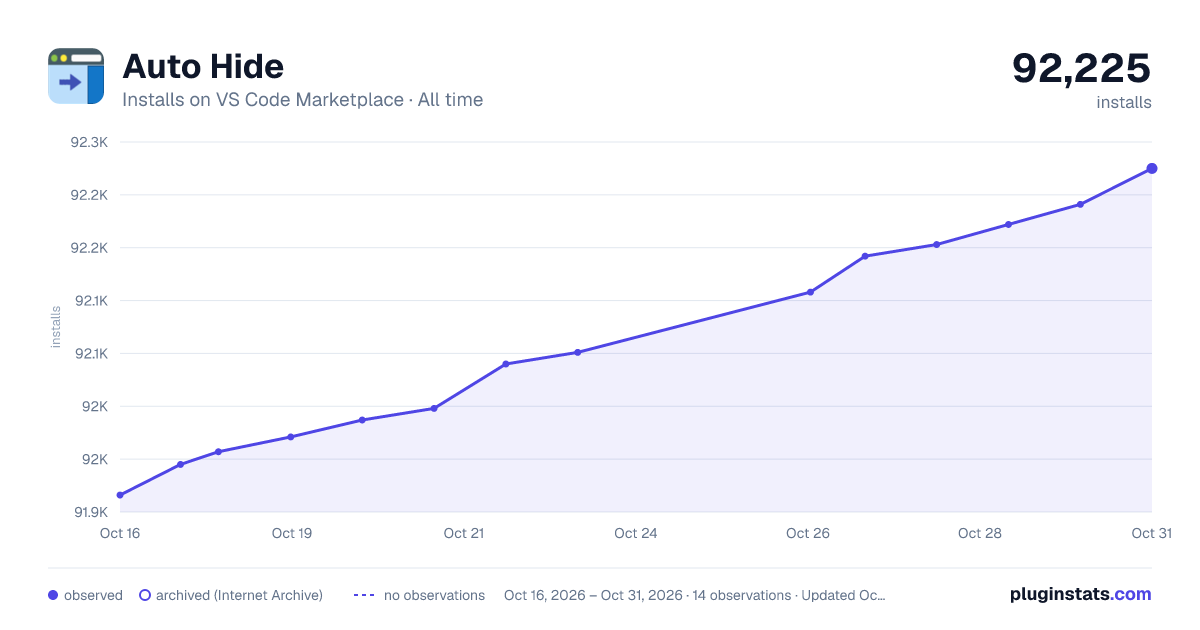The height and width of the screenshot is (630, 1200).
Task: Click the 92.3K y-axis label
Action: point(89,142)
